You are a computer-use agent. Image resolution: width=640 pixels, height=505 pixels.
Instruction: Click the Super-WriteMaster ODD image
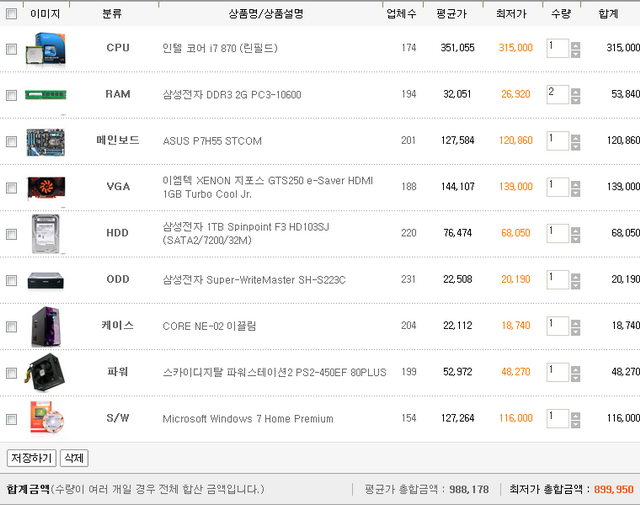click(46, 280)
